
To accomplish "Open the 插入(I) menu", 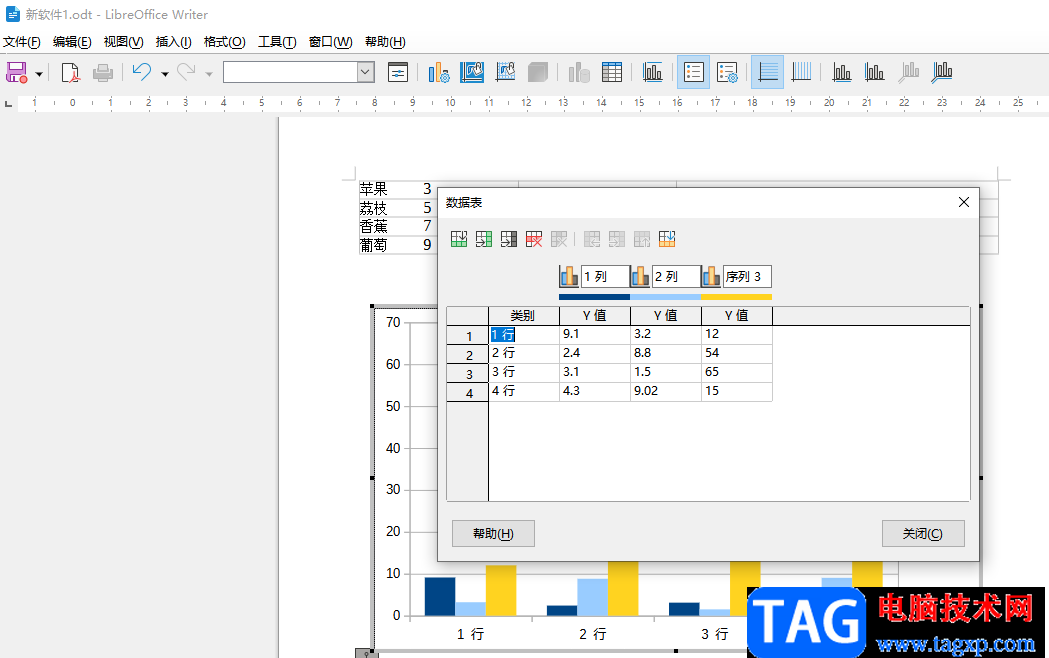I will click(x=173, y=42).
